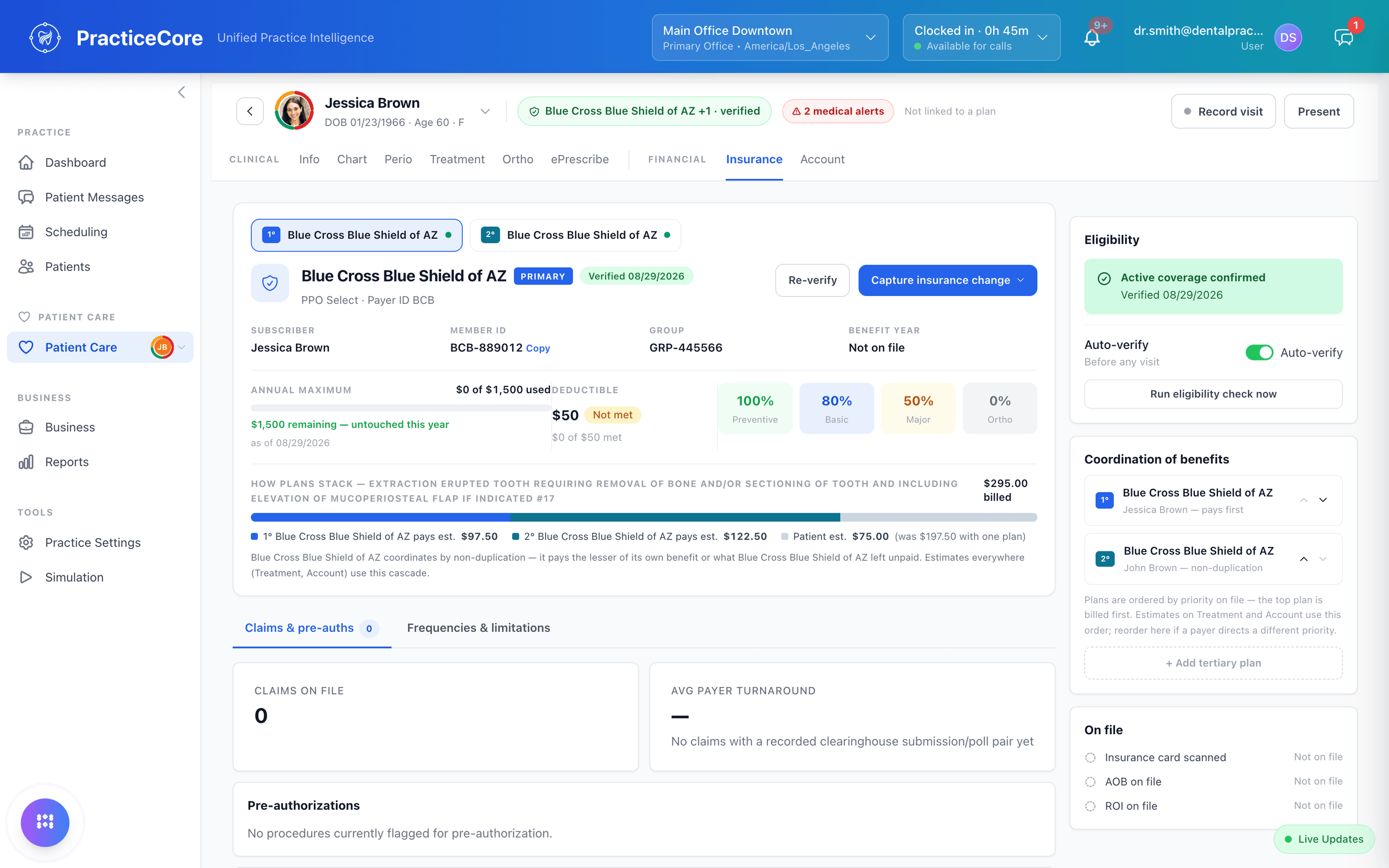
Task: Expand the patient switcher chevron near Jessica Brown
Action: point(485,112)
